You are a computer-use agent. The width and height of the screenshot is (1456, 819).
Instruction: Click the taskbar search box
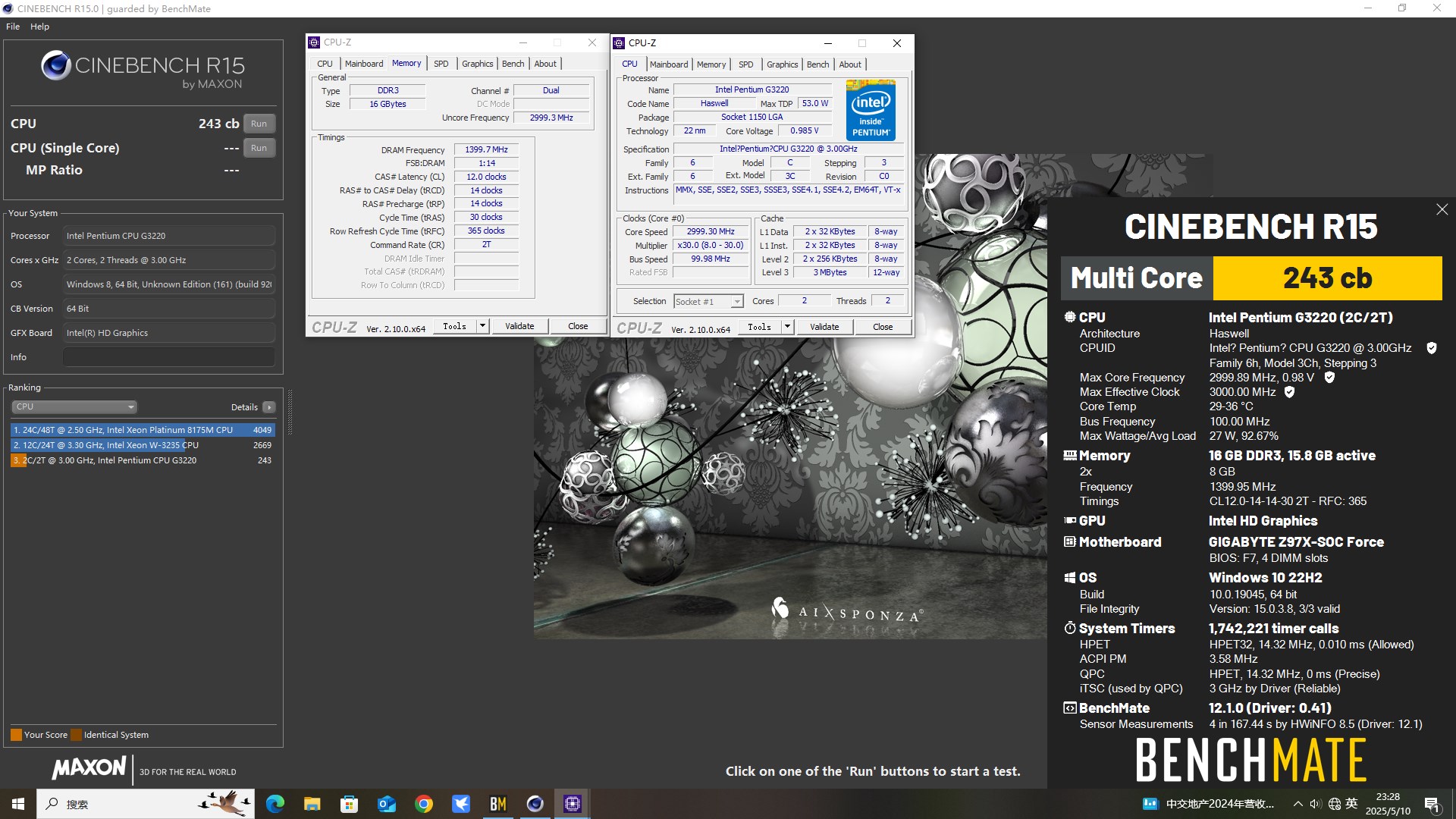point(146,804)
